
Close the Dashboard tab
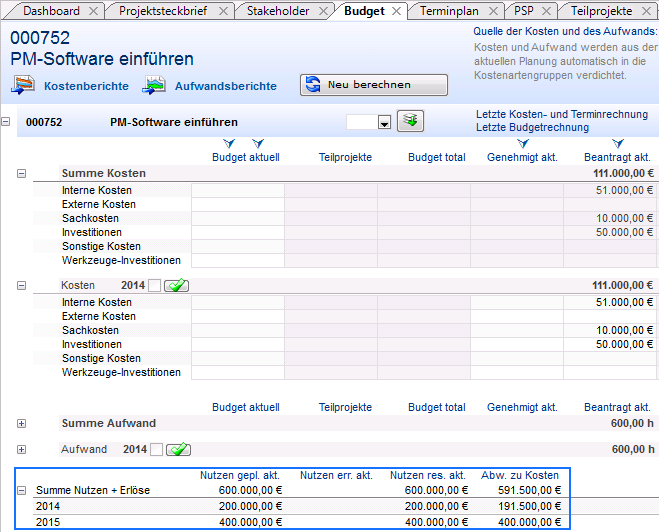pos(94,11)
